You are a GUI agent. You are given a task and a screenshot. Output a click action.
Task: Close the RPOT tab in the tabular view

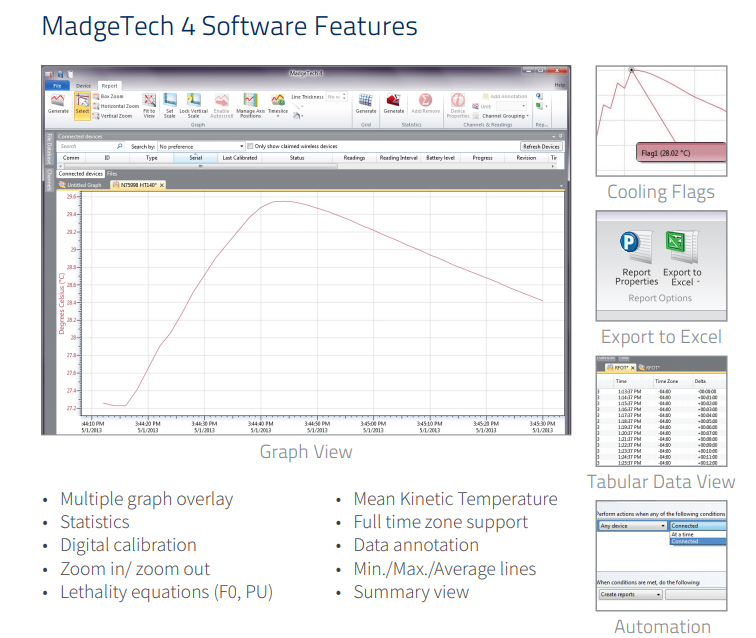(633, 367)
